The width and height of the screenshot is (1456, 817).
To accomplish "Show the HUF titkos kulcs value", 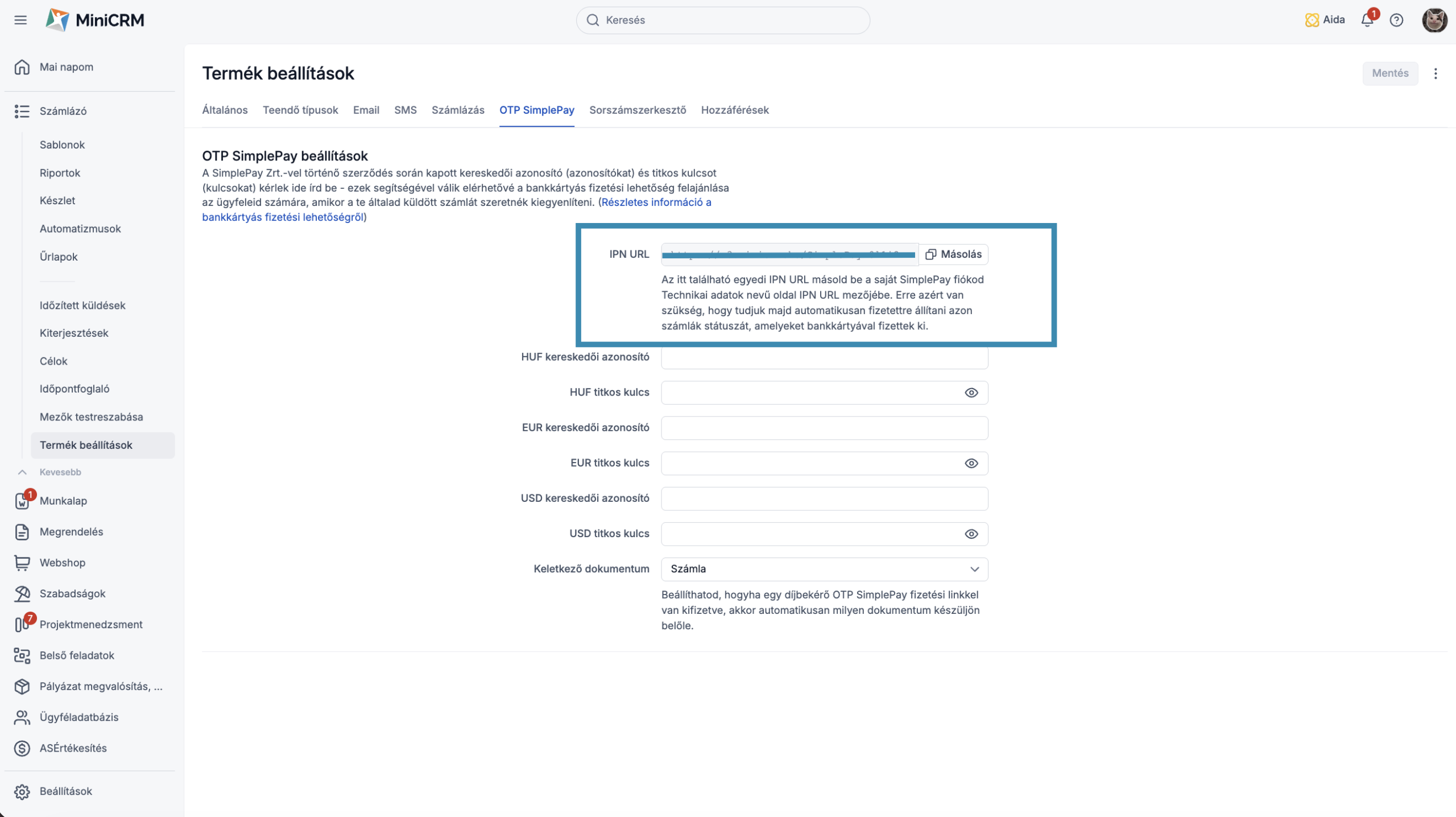I will pyautogui.click(x=971, y=393).
